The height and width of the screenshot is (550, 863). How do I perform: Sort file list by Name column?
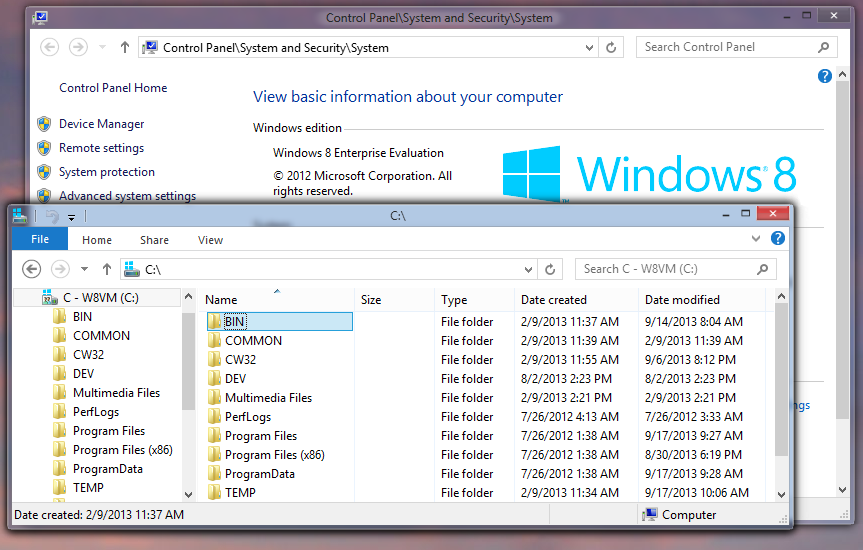pyautogui.click(x=276, y=299)
